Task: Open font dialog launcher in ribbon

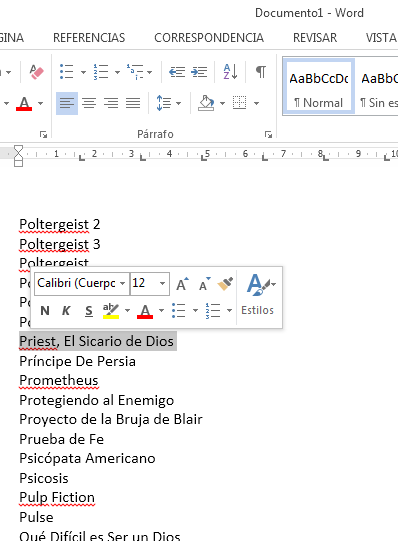Action: 44,134
